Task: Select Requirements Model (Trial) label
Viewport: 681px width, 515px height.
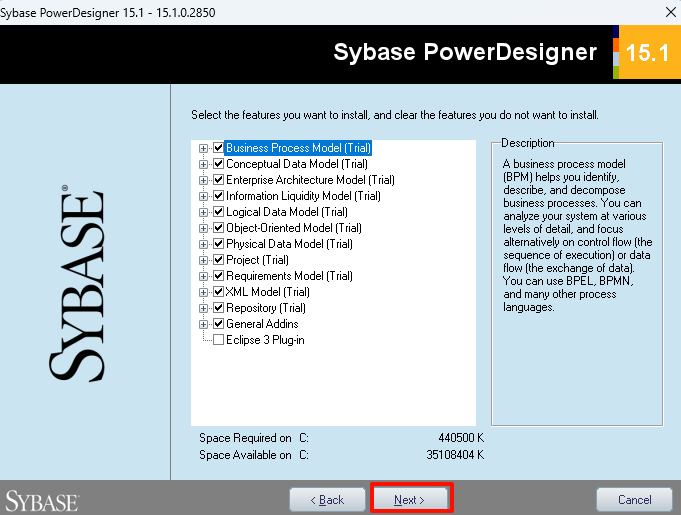Action: click(x=290, y=276)
